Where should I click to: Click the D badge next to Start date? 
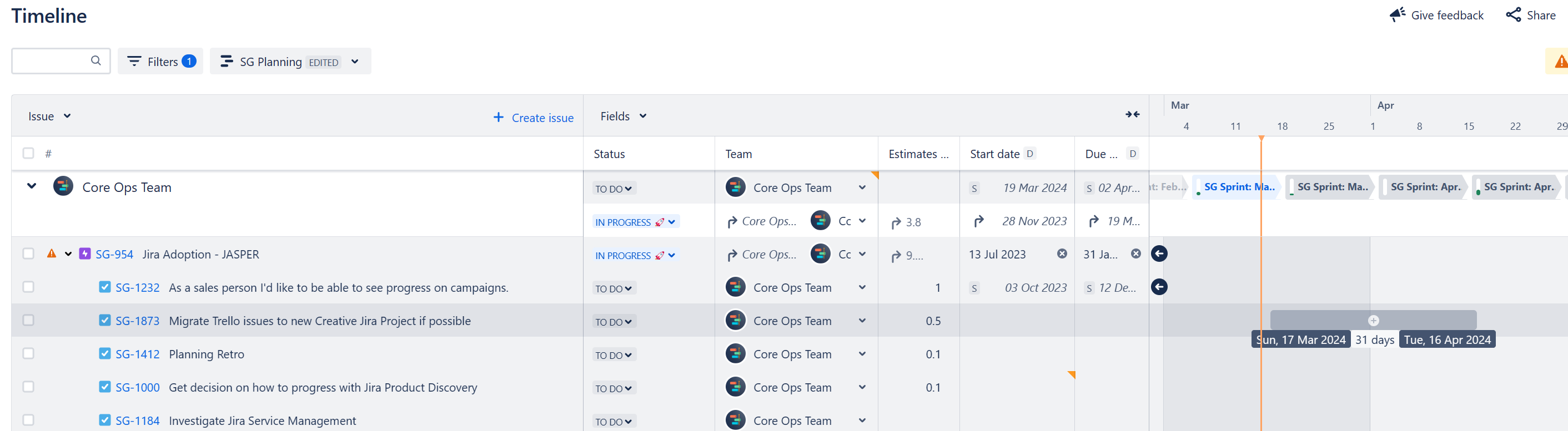pyautogui.click(x=1030, y=153)
